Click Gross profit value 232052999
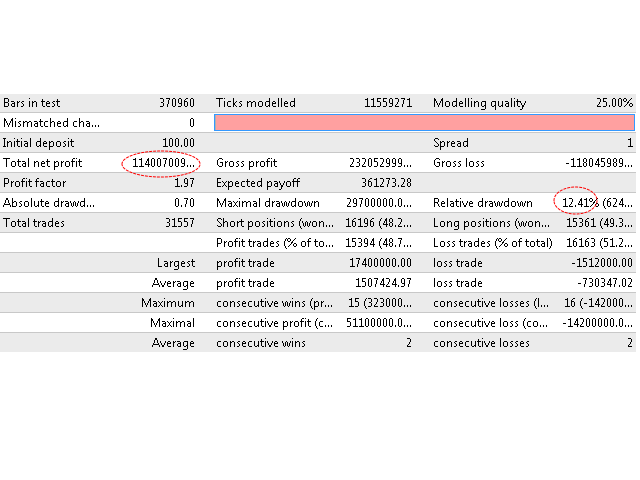Image resolution: width=640 pixels, height=480 pixels. click(x=380, y=163)
